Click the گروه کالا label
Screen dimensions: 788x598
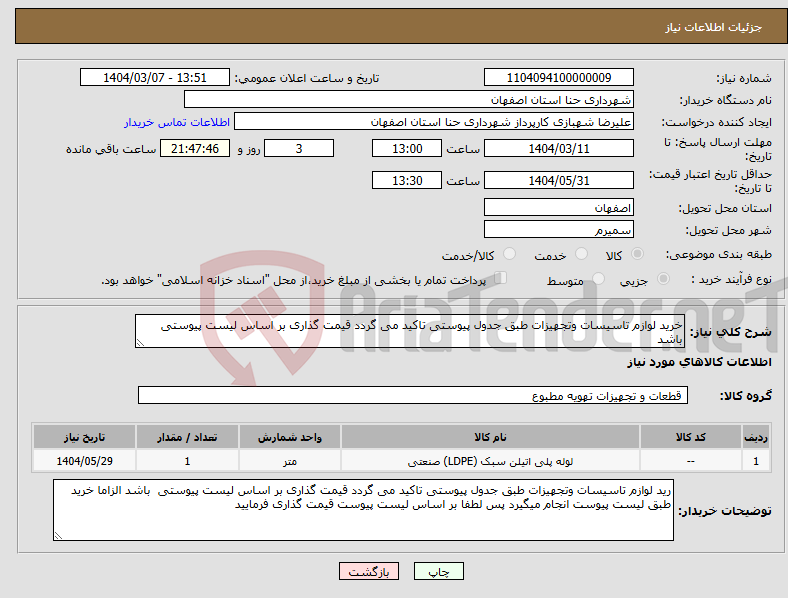746,395
